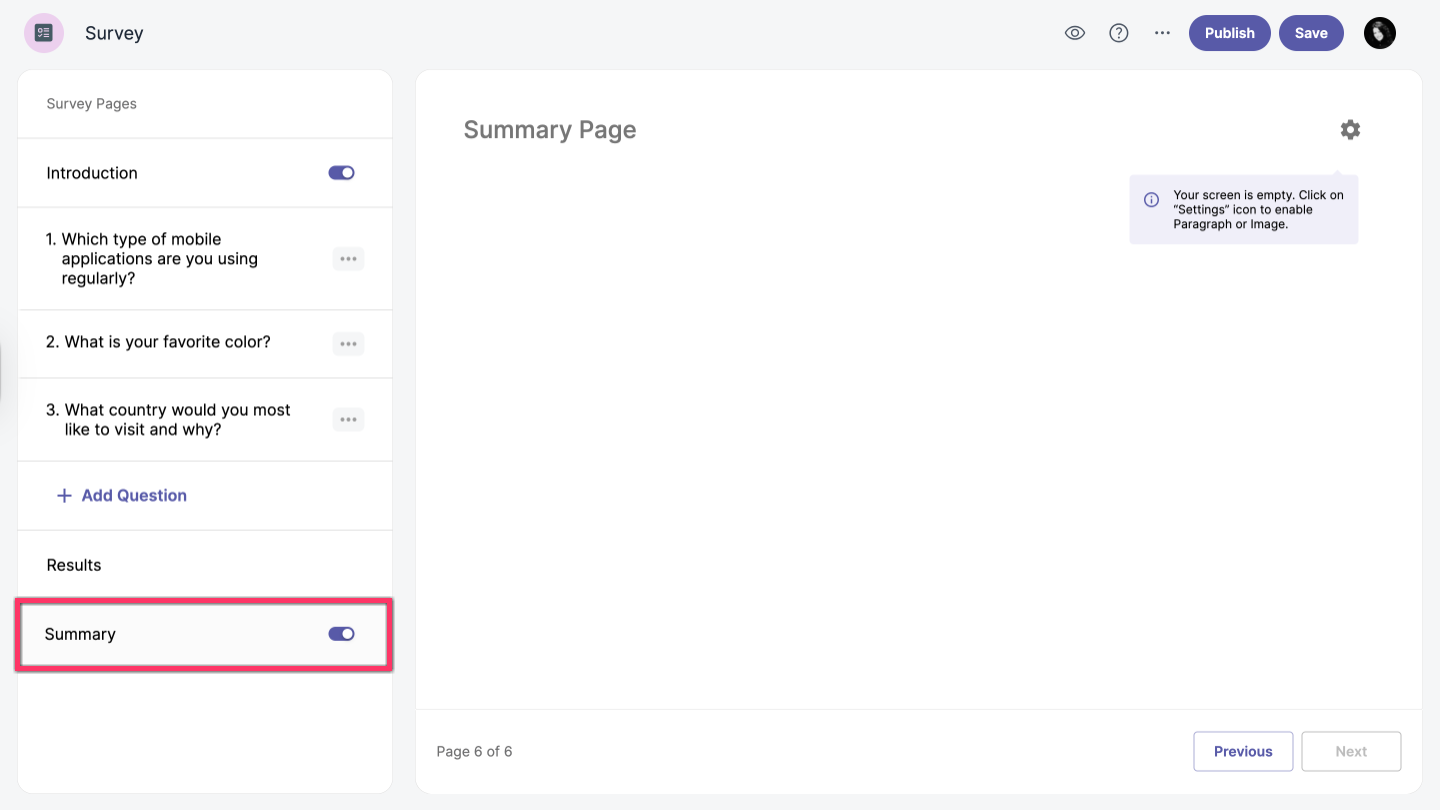This screenshot has height=810, width=1440.
Task: Disable the Summary page toggle
Action: pyautogui.click(x=341, y=634)
